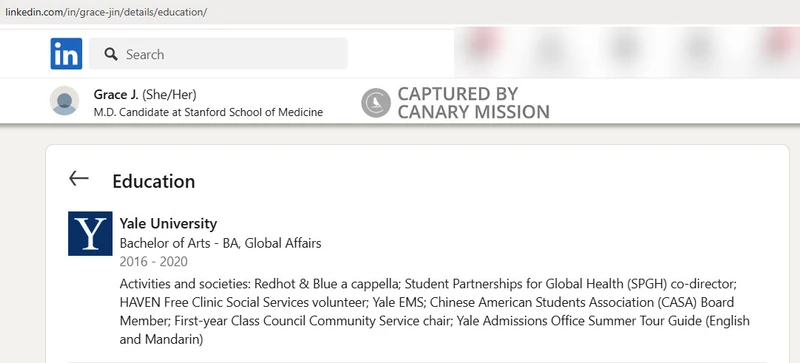
Task: Open the Yale University school title
Action: click(x=168, y=224)
